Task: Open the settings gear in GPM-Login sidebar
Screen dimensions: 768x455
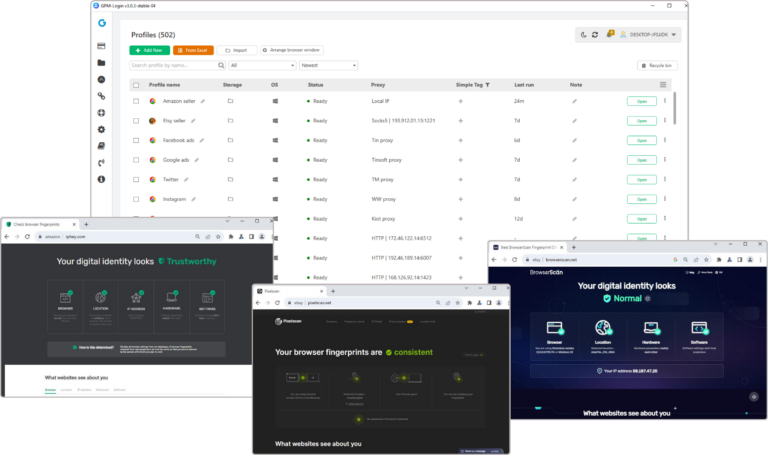Action: coord(101,129)
